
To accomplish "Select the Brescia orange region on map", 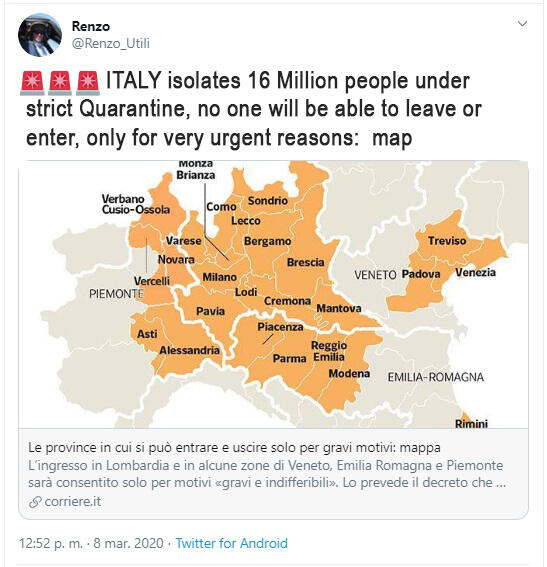I will coord(305,262).
